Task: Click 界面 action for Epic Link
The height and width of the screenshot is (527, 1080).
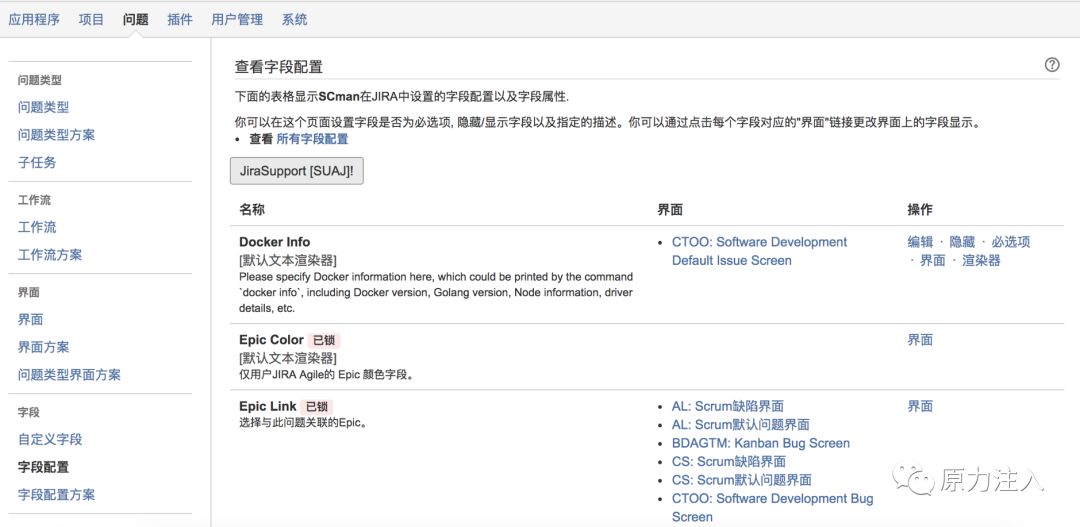Action: pos(920,406)
